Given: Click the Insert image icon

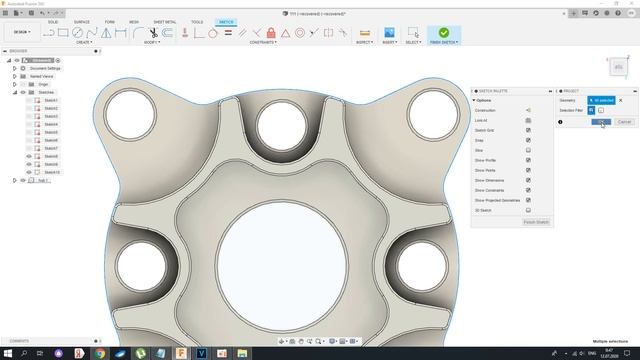Looking at the screenshot, I should 389,33.
